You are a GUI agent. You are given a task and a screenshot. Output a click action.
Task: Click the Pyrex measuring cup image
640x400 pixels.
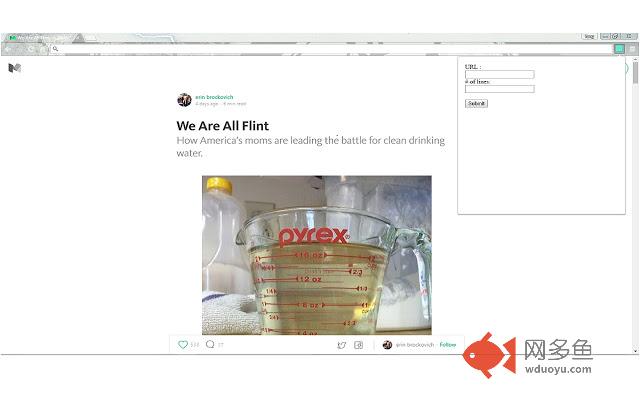[316, 255]
